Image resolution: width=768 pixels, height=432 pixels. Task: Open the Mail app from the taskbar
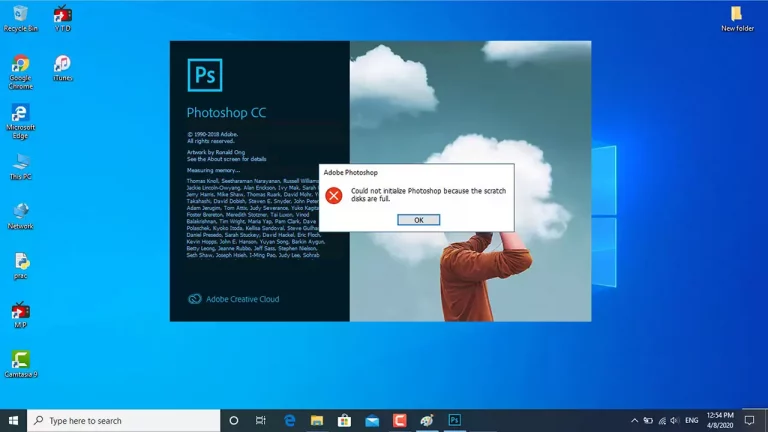(372, 420)
